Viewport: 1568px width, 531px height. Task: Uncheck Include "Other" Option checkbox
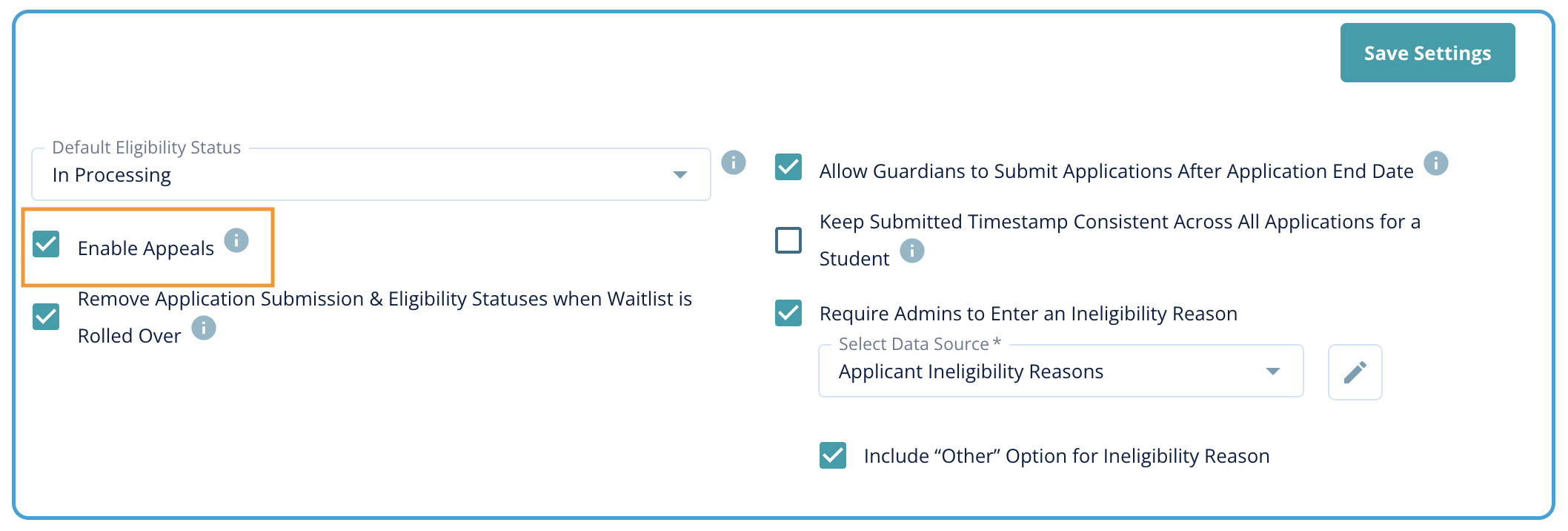point(833,455)
